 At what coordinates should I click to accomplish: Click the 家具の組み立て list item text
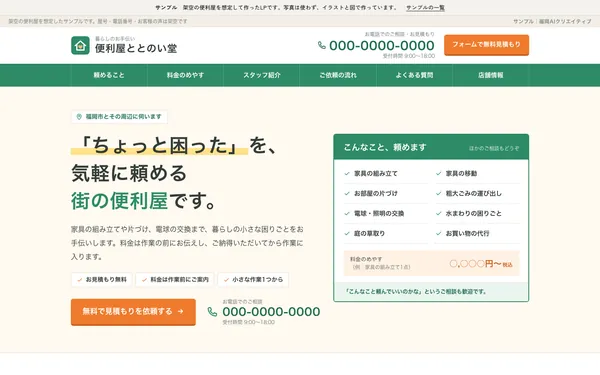[376, 174]
